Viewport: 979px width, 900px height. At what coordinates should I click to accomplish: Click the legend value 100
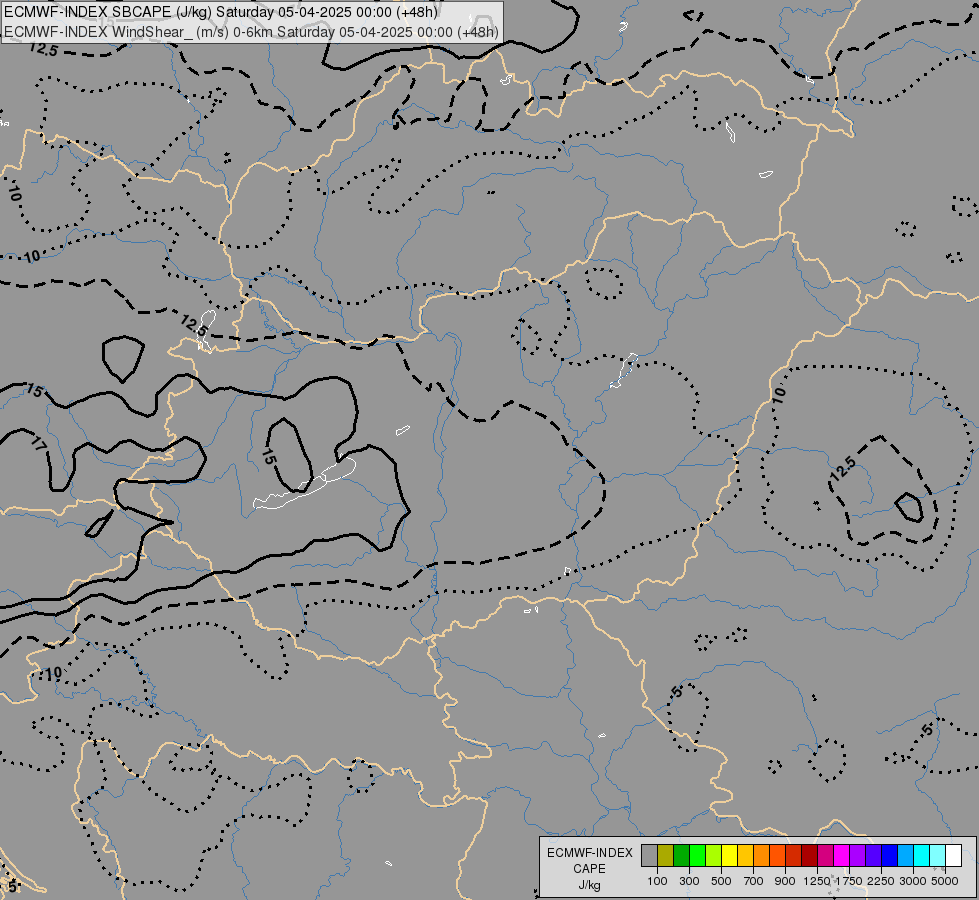point(657,881)
